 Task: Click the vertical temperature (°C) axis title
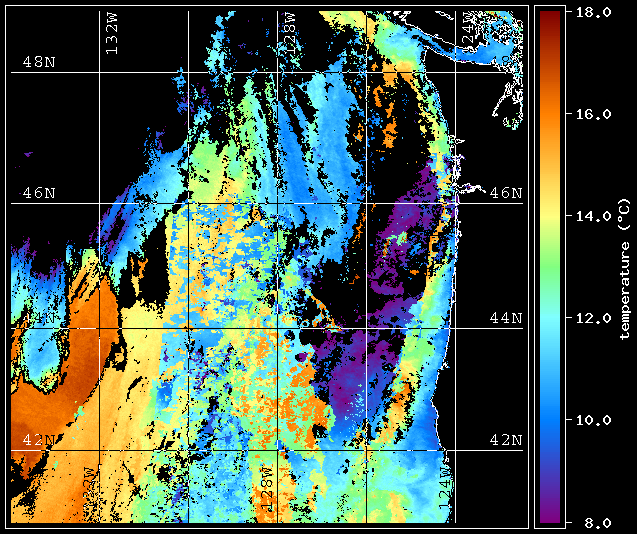pos(623,267)
